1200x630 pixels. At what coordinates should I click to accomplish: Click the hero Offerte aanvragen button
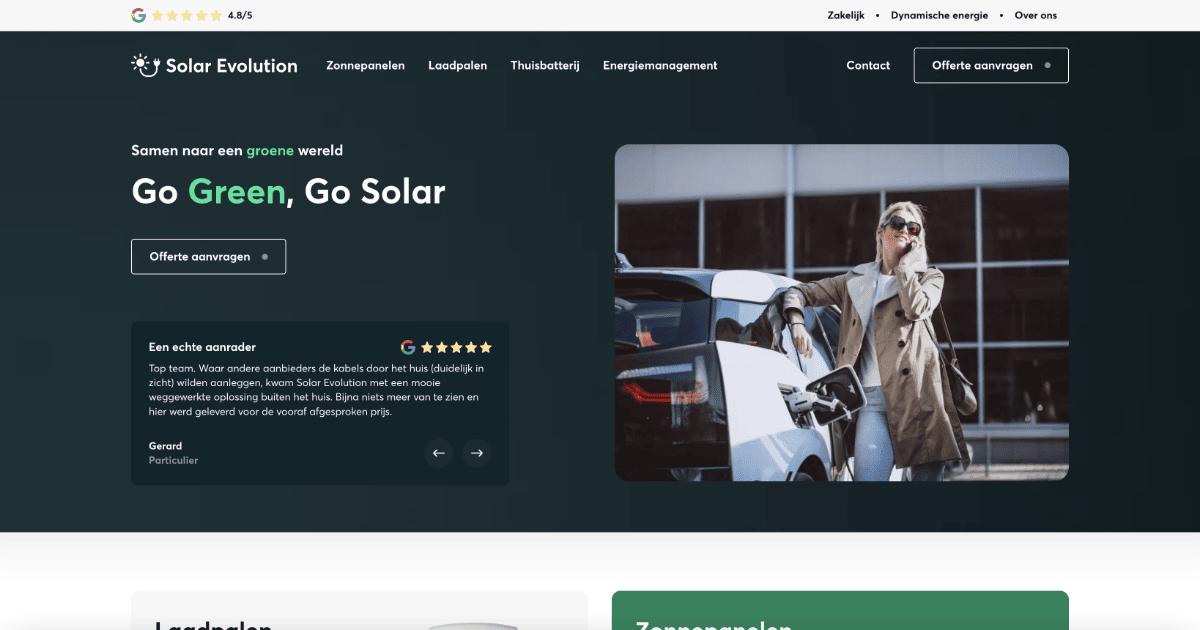pos(208,256)
